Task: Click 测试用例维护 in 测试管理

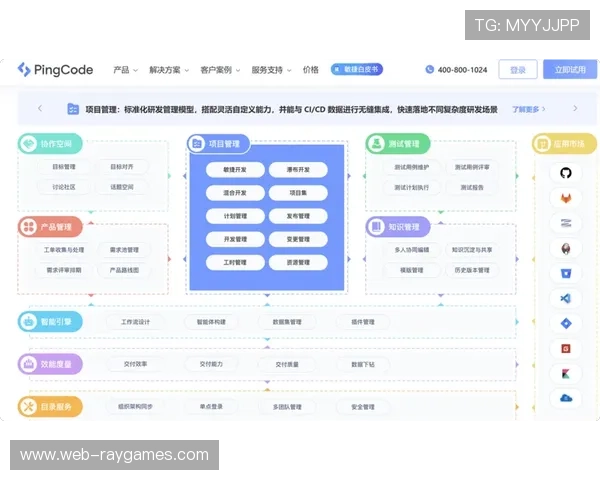Action: 412,167
